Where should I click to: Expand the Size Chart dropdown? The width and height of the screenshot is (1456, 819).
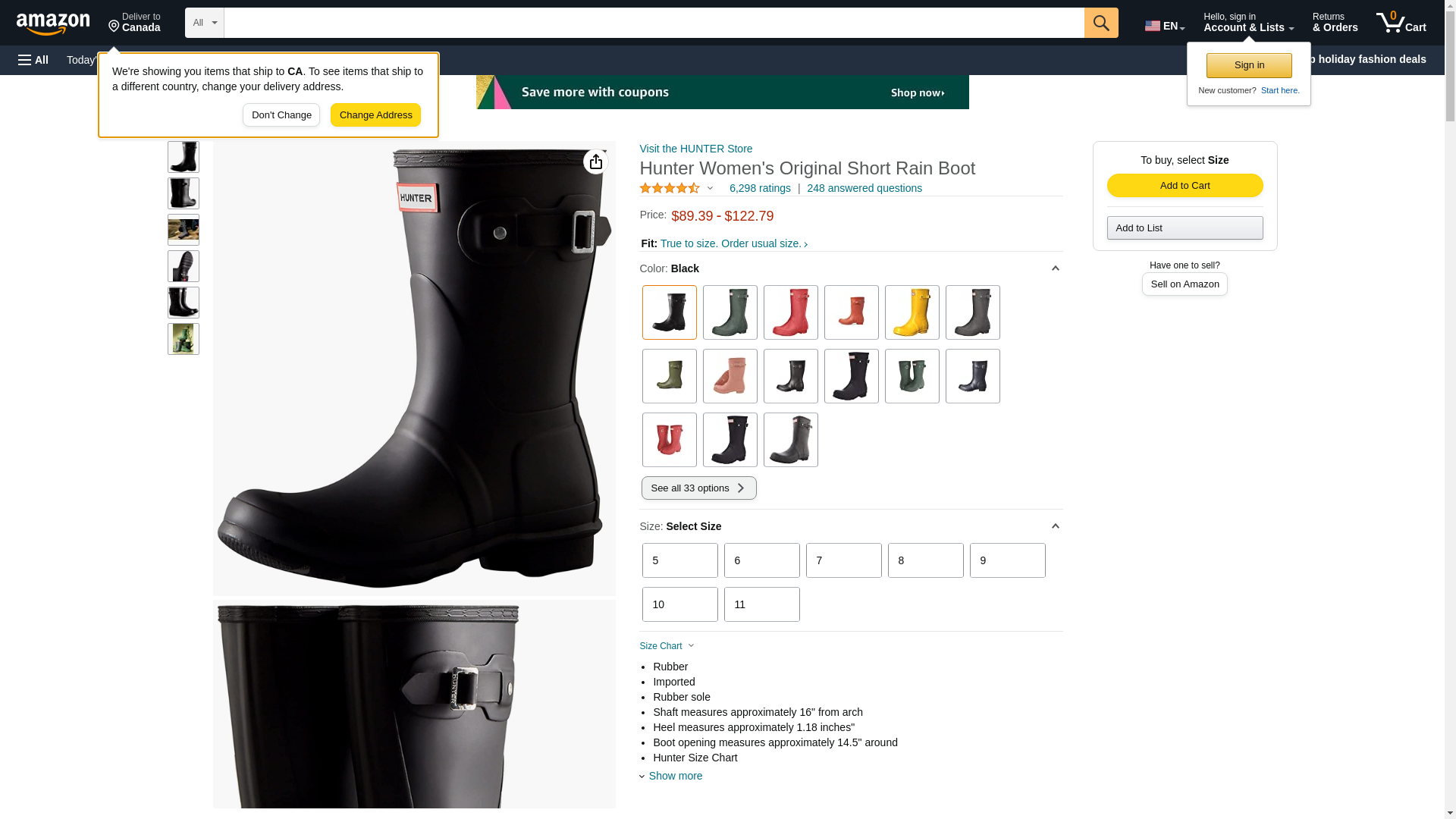(667, 646)
